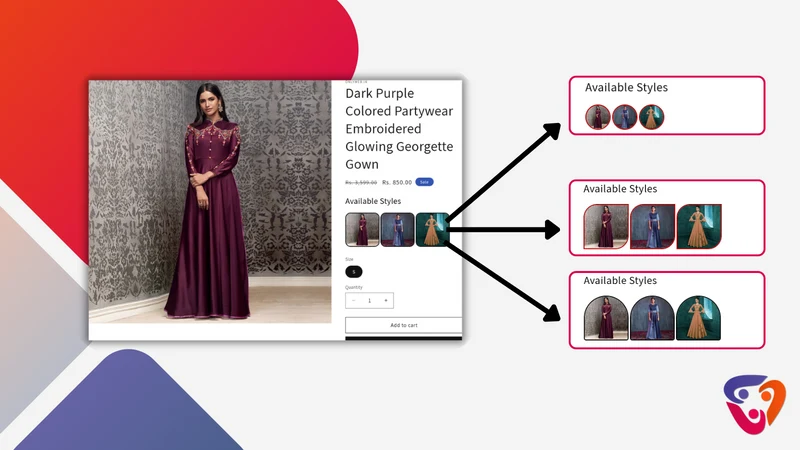The height and width of the screenshot is (450, 800).
Task: Increase quantity with the plus button
Action: (386, 301)
